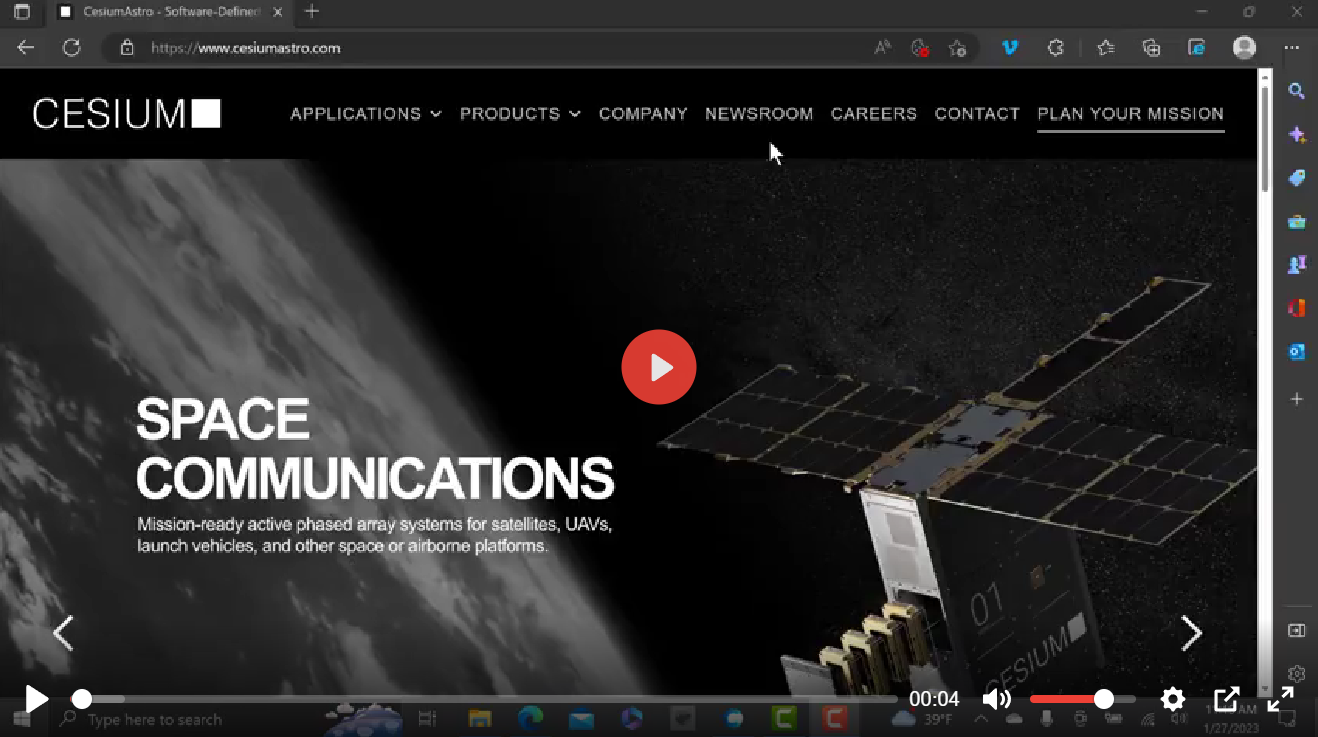Viewport: 1318px width, 737px height.
Task: Mute the video using the speaker icon
Action: 996,699
